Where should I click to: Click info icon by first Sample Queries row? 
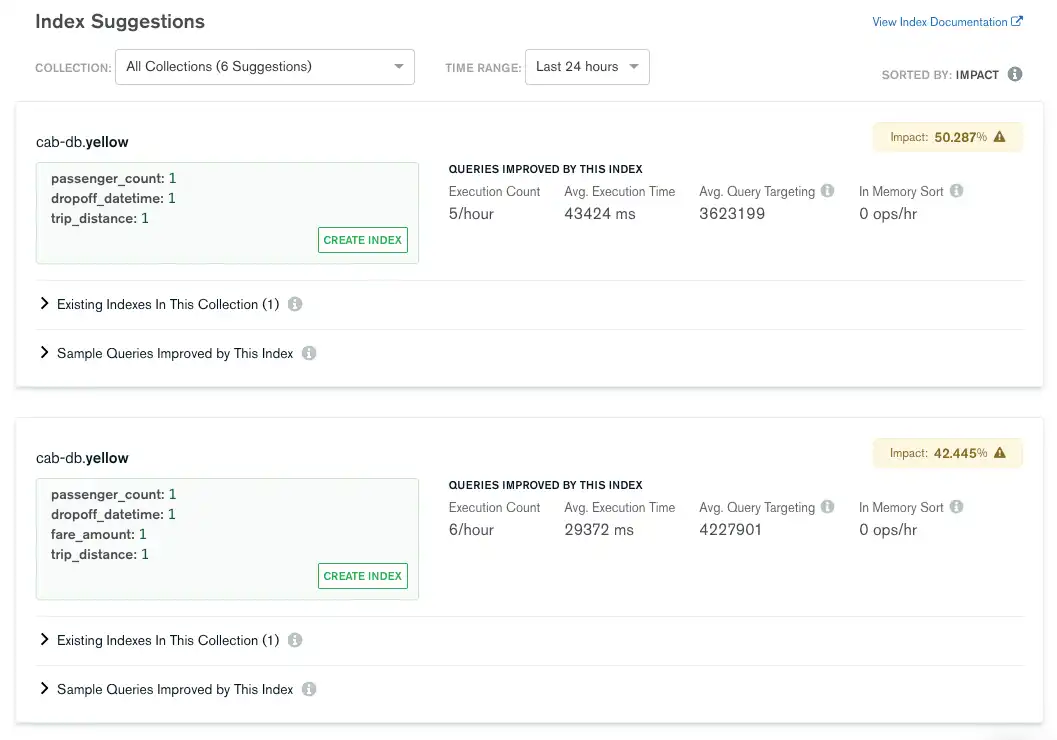(x=309, y=353)
